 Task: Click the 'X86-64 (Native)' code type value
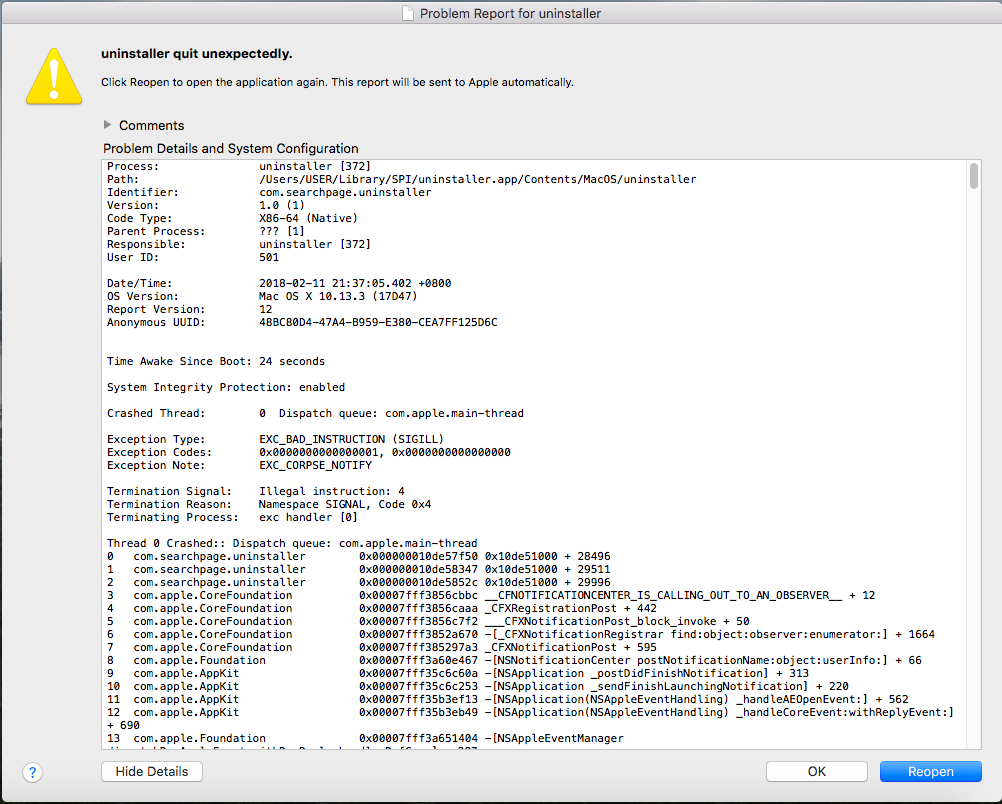point(308,218)
